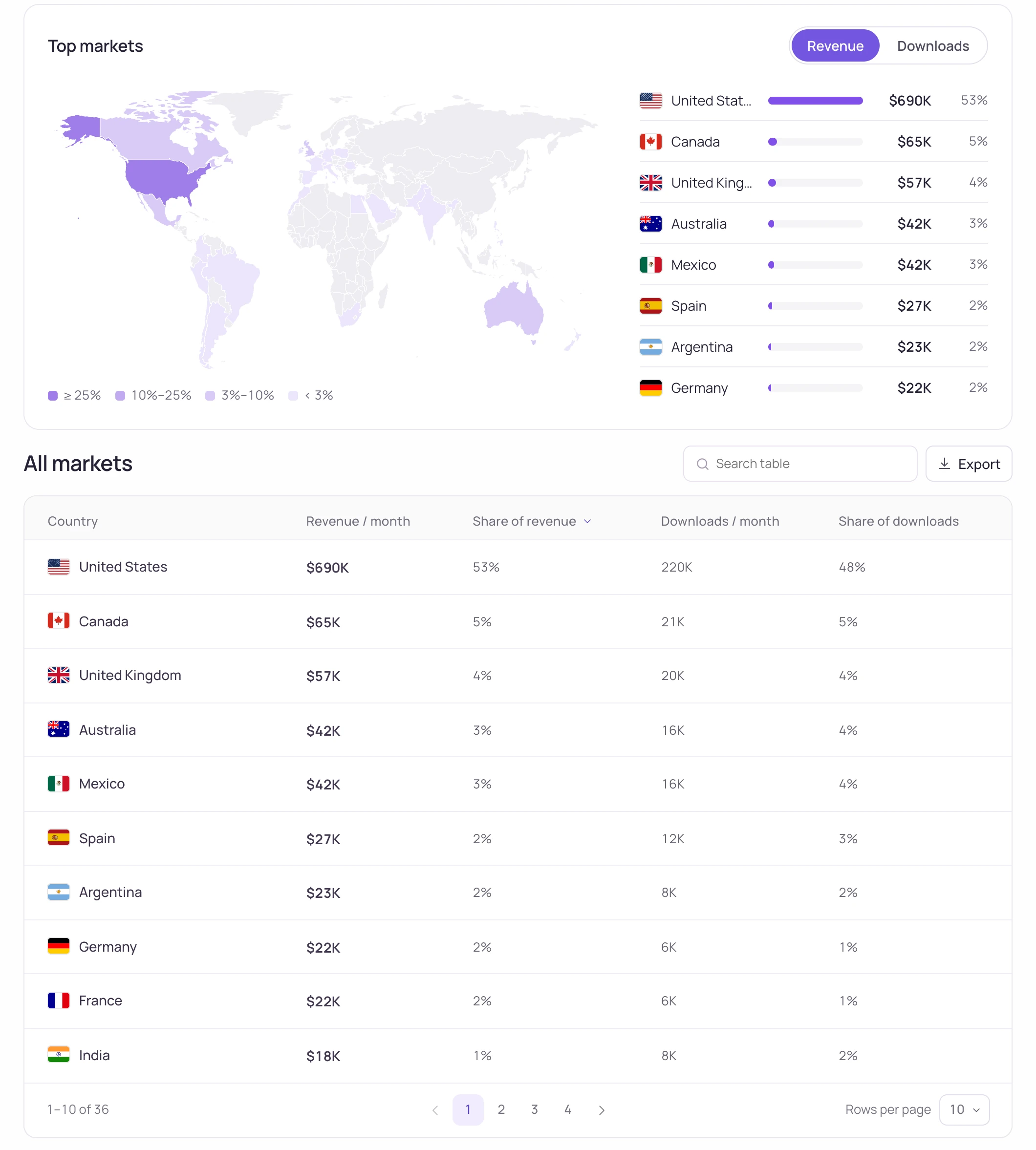Select page 1 in pagination
Image resolution: width=1036 pixels, height=1150 pixels.
click(x=468, y=1109)
